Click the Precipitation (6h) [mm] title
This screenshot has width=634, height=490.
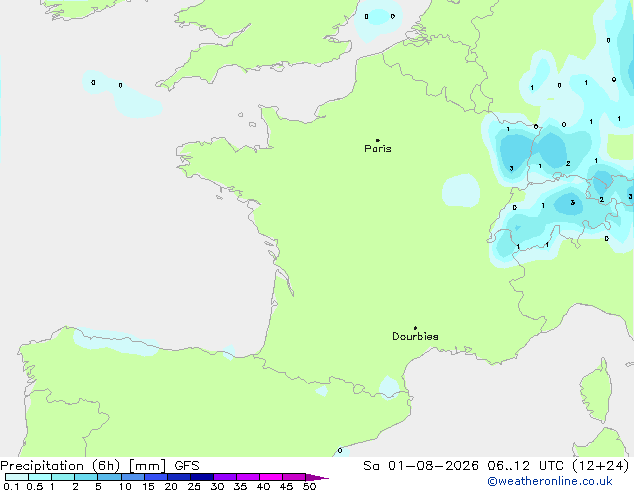[83, 466]
